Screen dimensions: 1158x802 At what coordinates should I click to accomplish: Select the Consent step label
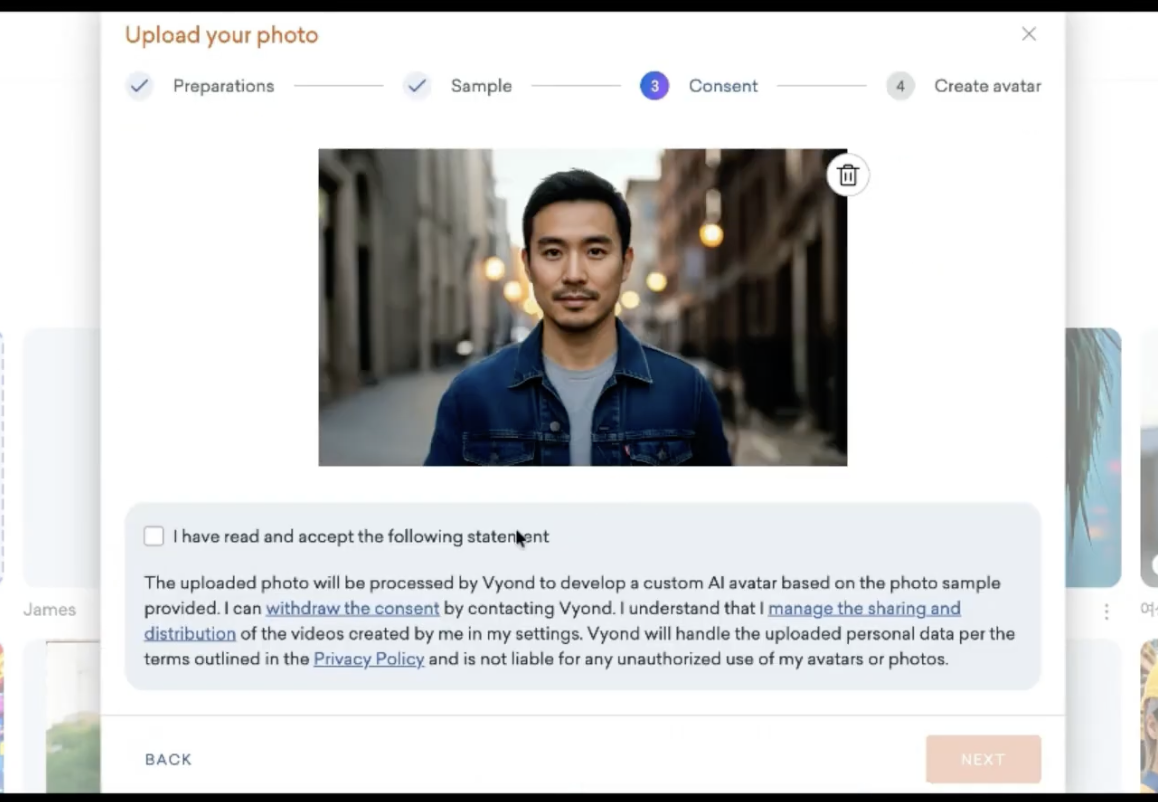pyautogui.click(x=723, y=86)
